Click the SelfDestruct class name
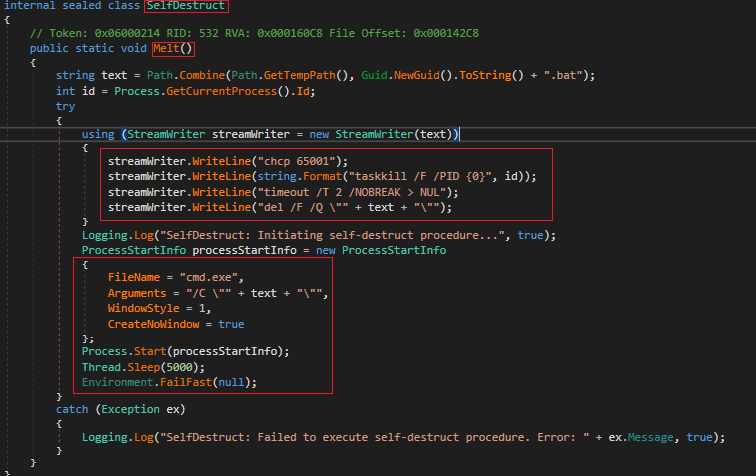Screen dimensions: 756x476 [x=186, y=6]
